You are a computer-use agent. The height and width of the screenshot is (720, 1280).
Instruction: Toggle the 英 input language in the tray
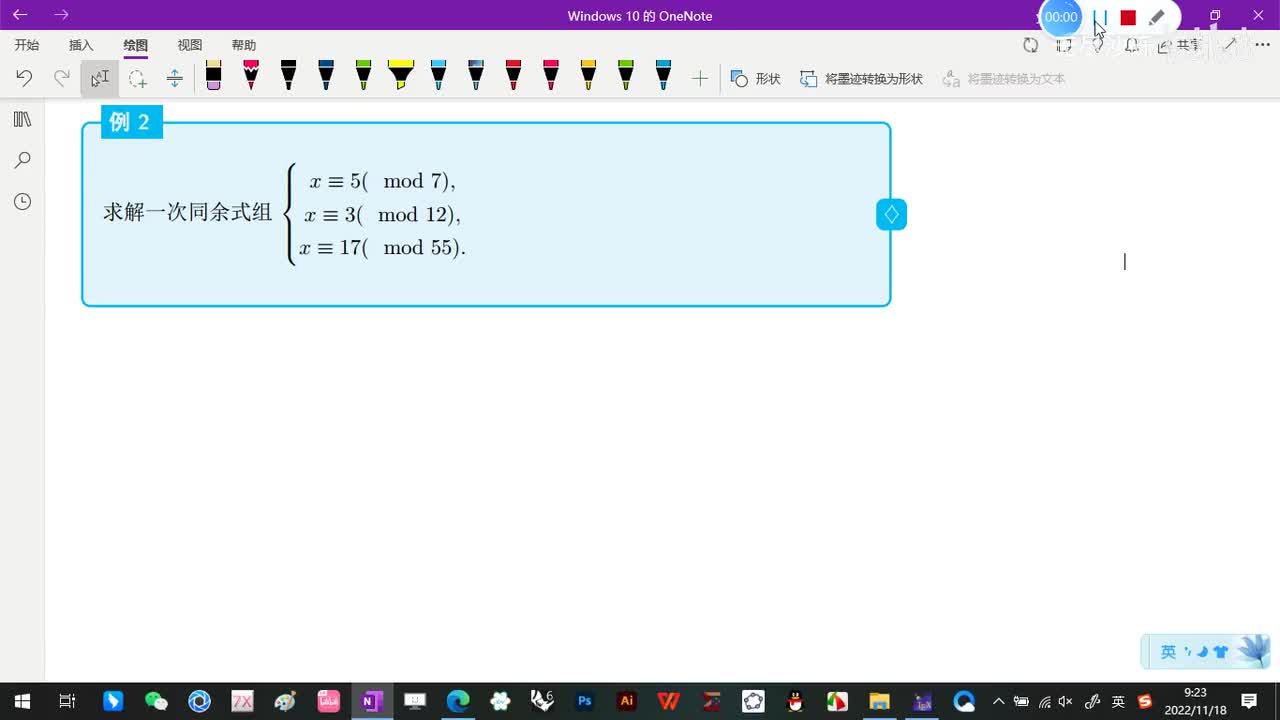[1118, 702]
